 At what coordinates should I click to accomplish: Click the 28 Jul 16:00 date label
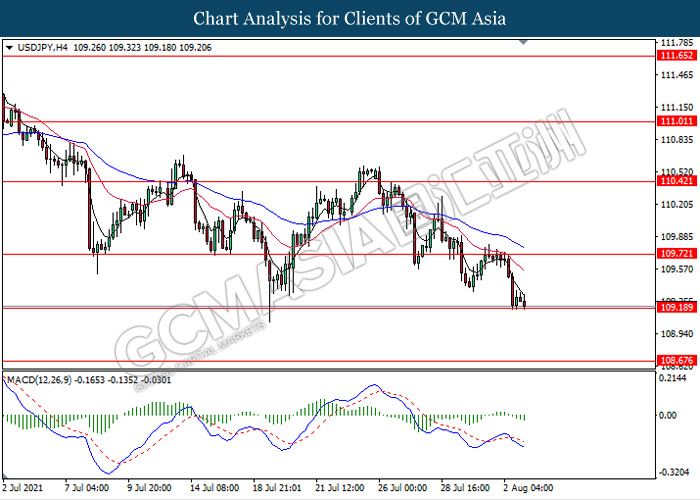(x=465, y=488)
